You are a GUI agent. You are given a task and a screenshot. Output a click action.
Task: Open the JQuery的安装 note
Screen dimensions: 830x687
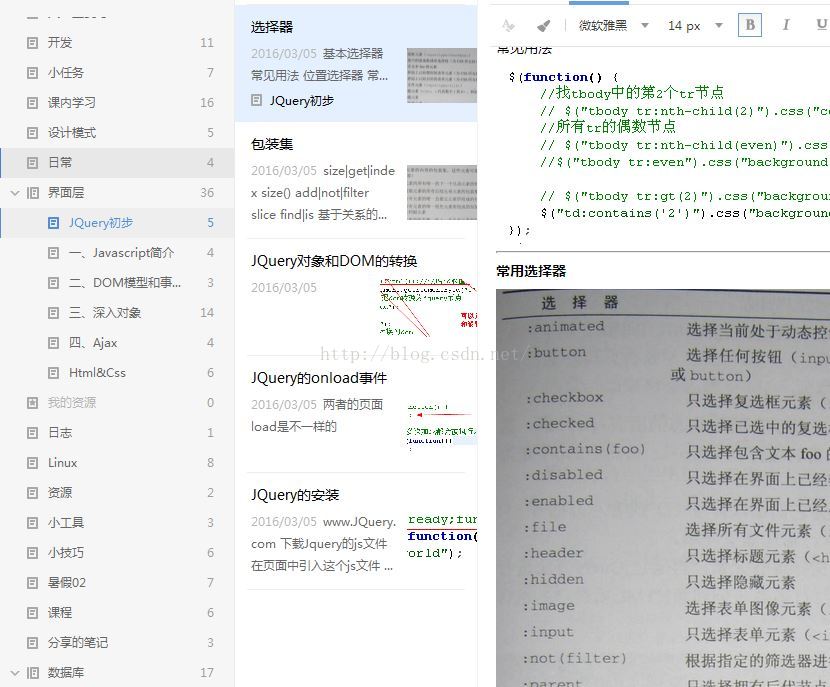pyautogui.click(x=356, y=531)
